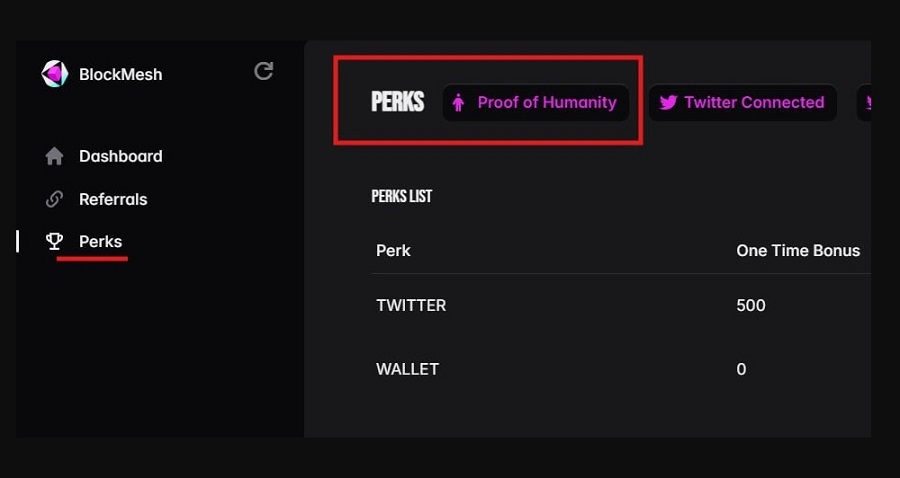Click the One Time Bonus column header
The height and width of the screenshot is (478, 900).
798,251
